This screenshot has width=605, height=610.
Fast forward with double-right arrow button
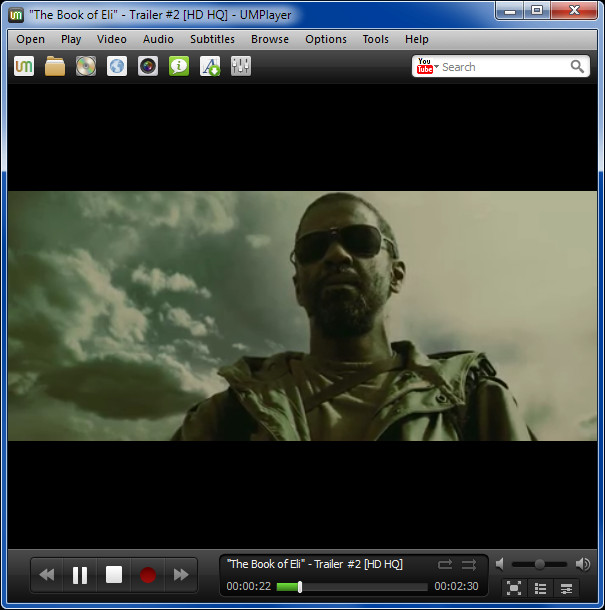pos(181,575)
